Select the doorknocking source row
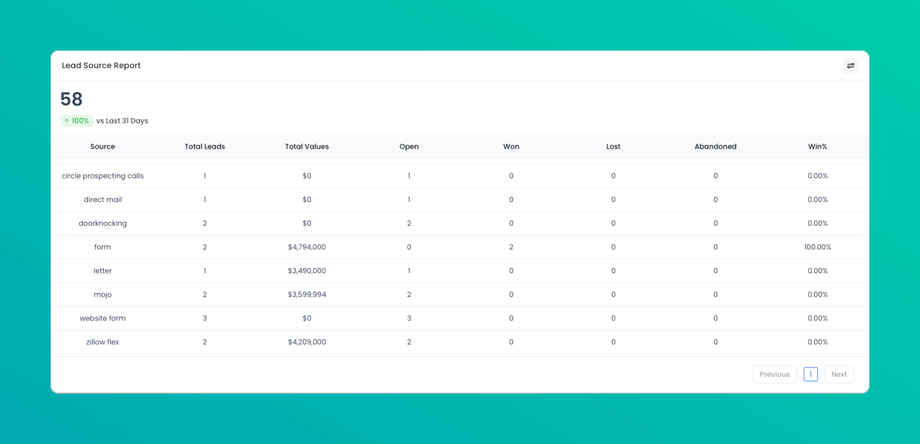The height and width of the screenshot is (444, 920). (x=460, y=223)
